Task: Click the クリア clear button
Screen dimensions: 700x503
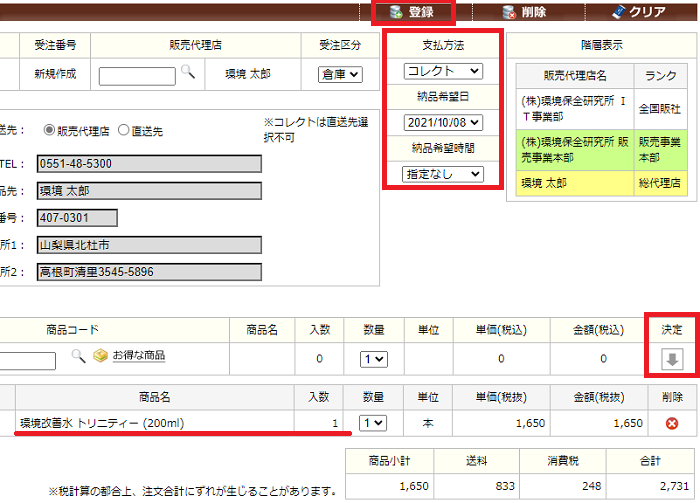Action: pyautogui.click(x=638, y=12)
